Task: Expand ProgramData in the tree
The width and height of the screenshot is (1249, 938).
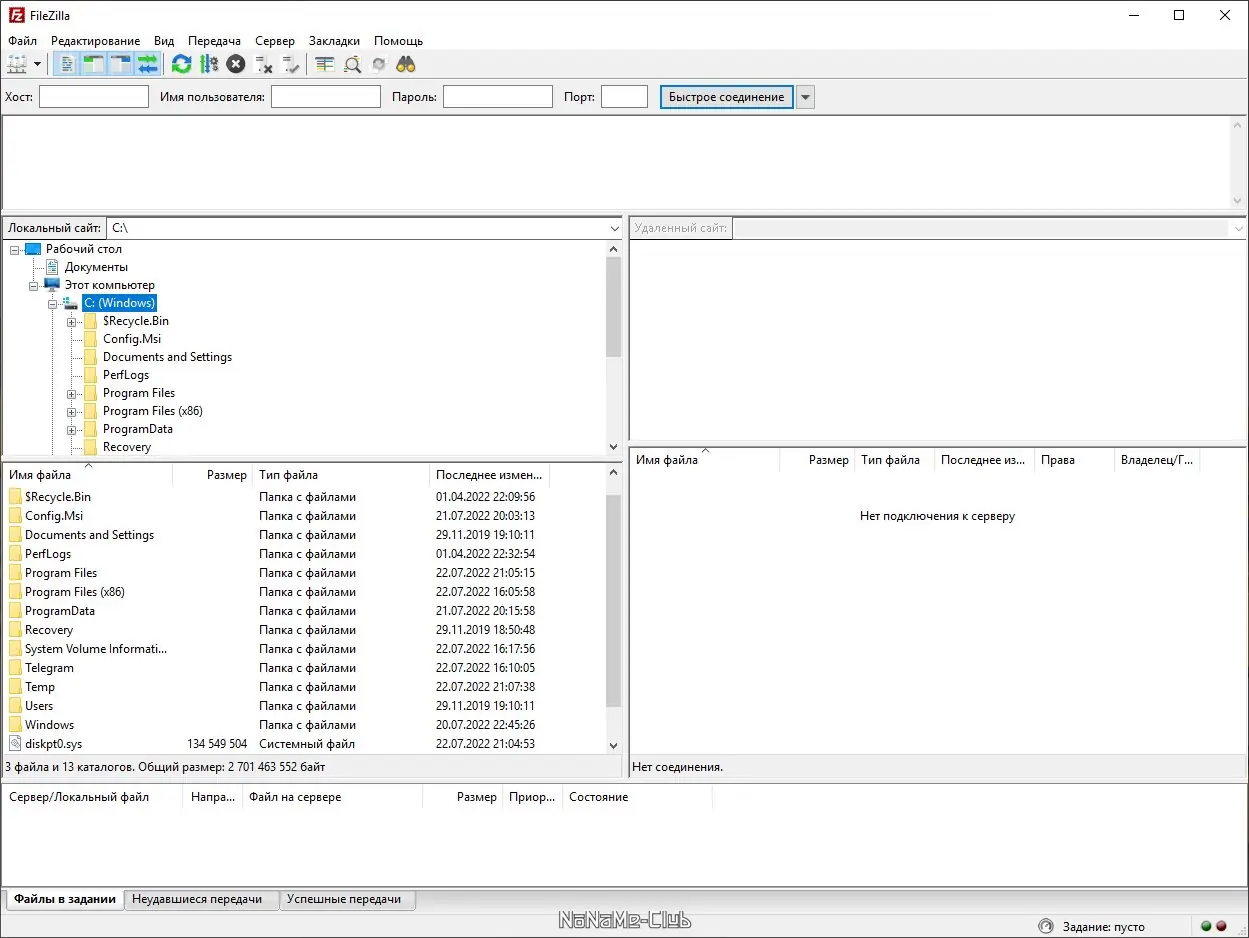Action: 71,429
